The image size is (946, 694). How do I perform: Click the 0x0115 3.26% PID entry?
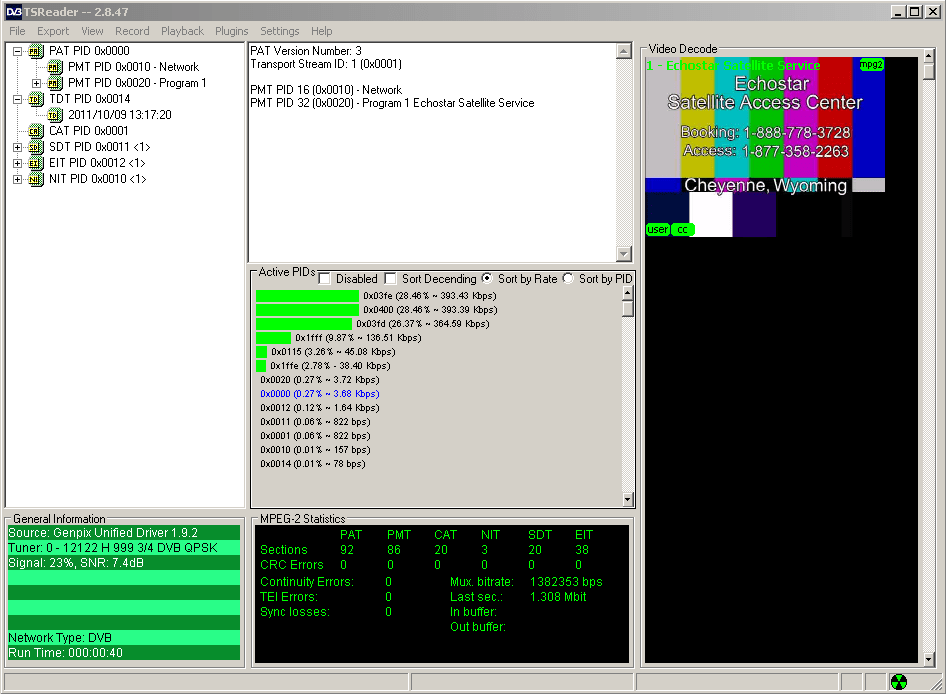pyautogui.click(x=333, y=352)
